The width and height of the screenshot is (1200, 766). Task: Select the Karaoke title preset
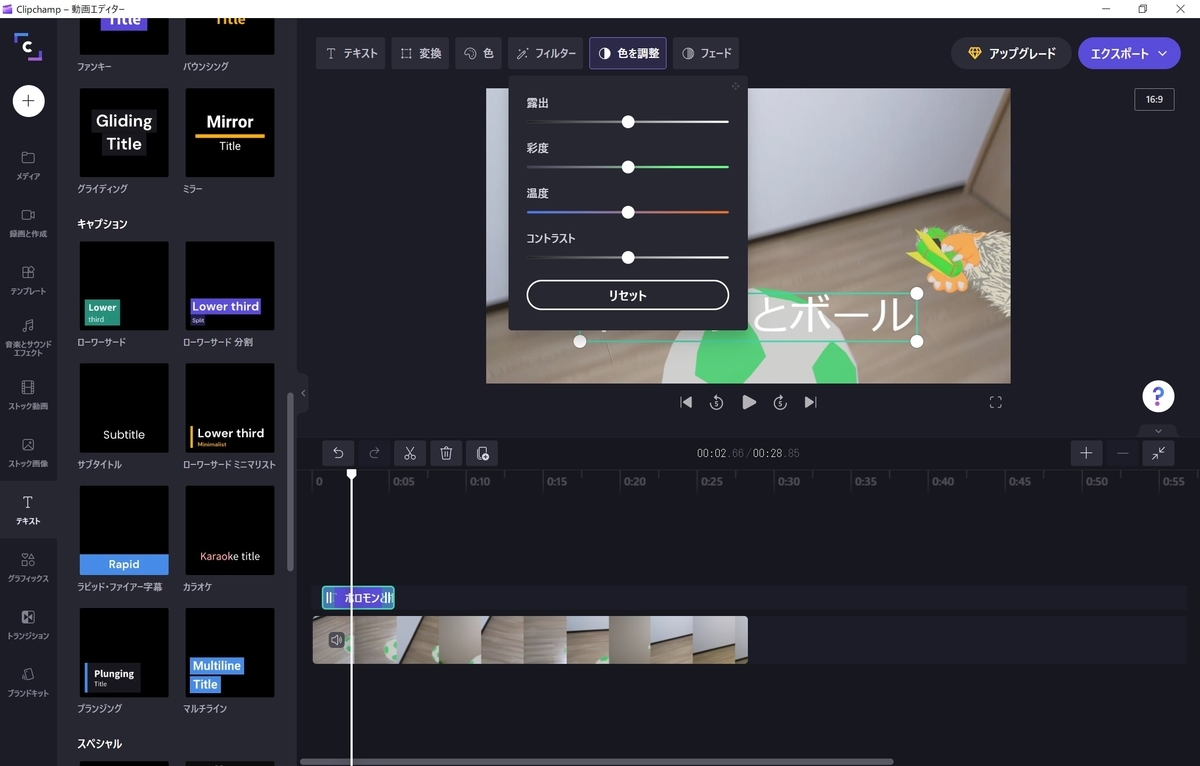click(230, 530)
